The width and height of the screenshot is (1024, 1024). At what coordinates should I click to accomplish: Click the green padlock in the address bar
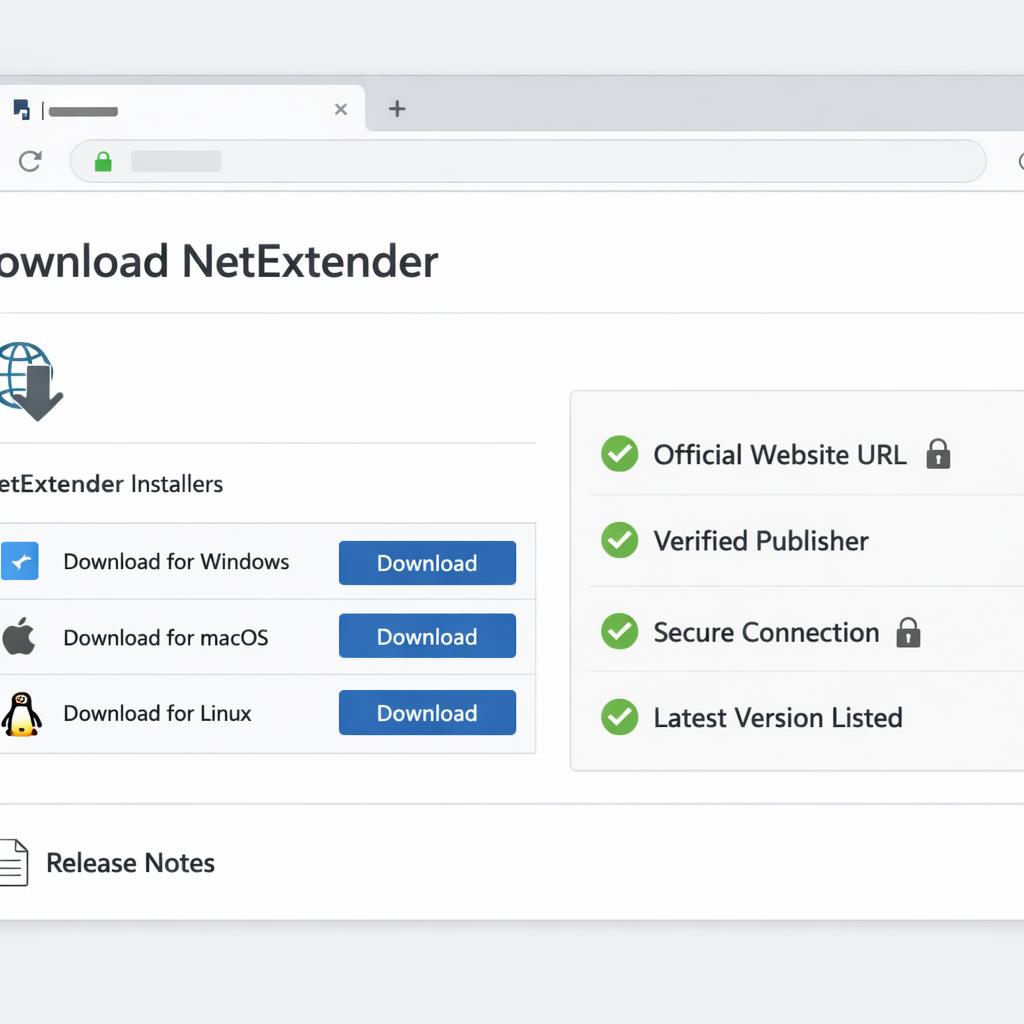[x=103, y=161]
